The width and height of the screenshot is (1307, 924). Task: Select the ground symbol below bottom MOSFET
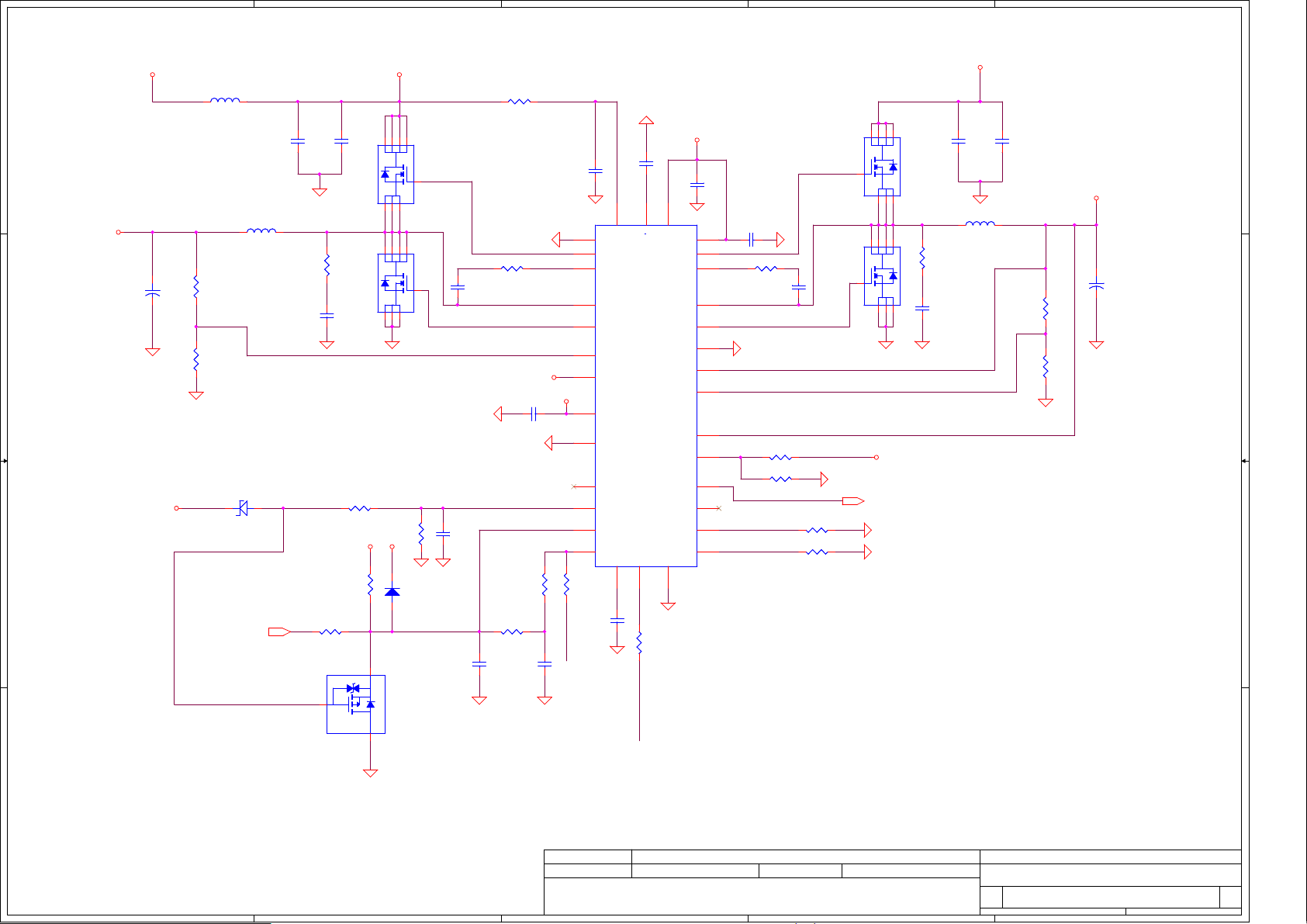click(371, 773)
